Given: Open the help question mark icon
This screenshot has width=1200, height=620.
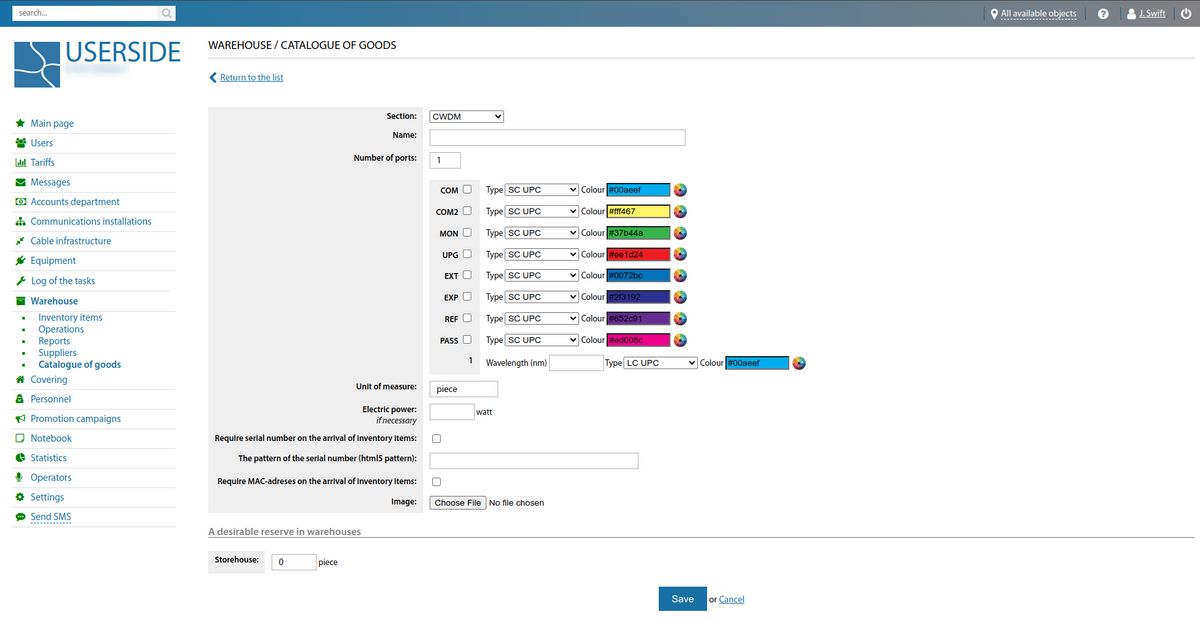Looking at the screenshot, I should click(x=1103, y=14).
